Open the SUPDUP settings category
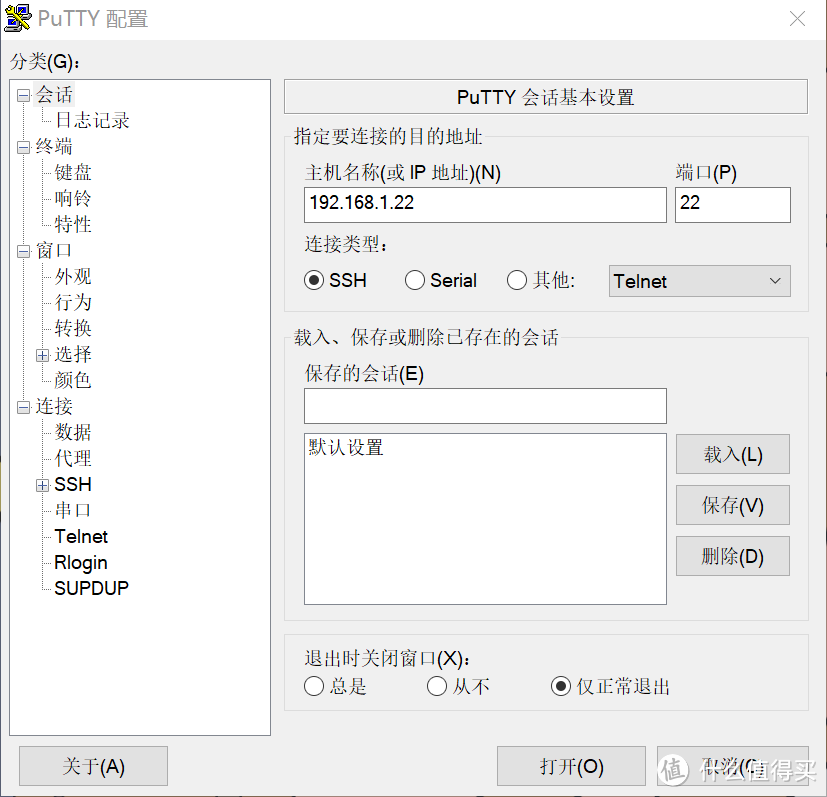 (91, 588)
